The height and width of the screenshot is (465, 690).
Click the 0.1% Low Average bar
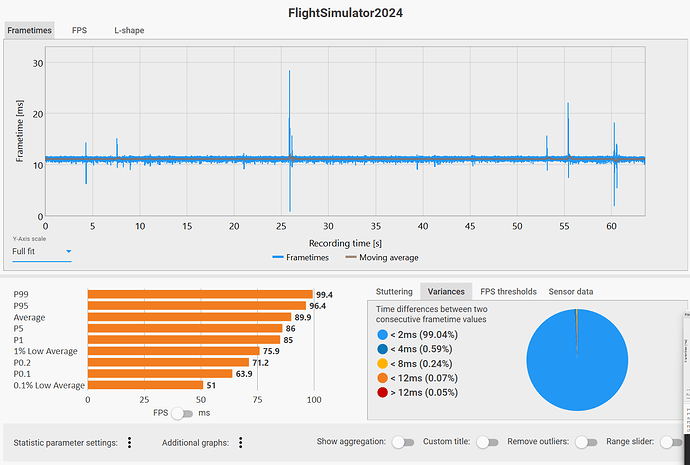[x=146, y=385]
